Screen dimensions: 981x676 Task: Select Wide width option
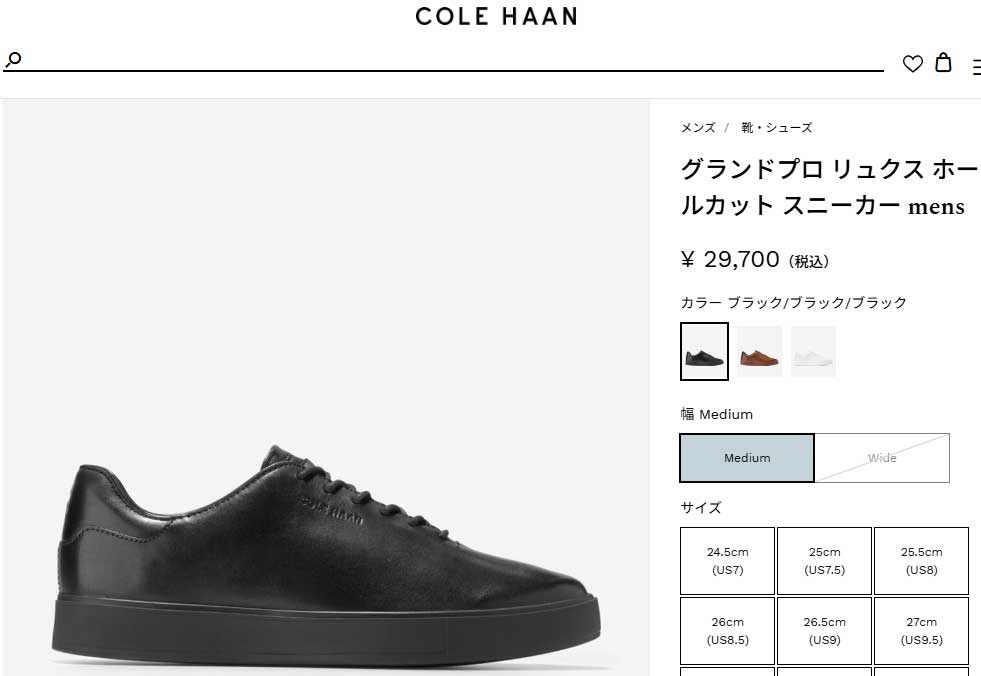(x=882, y=458)
